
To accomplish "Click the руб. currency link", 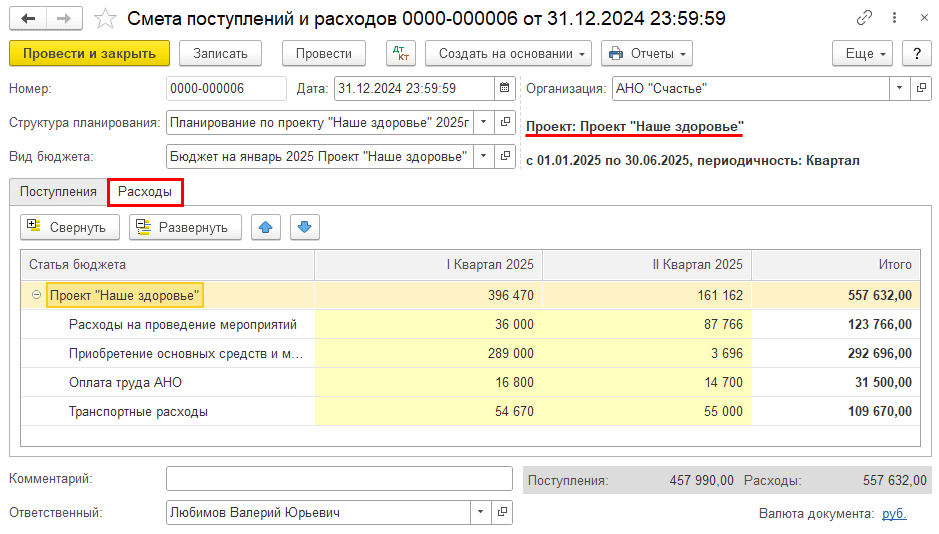I will point(894,513).
